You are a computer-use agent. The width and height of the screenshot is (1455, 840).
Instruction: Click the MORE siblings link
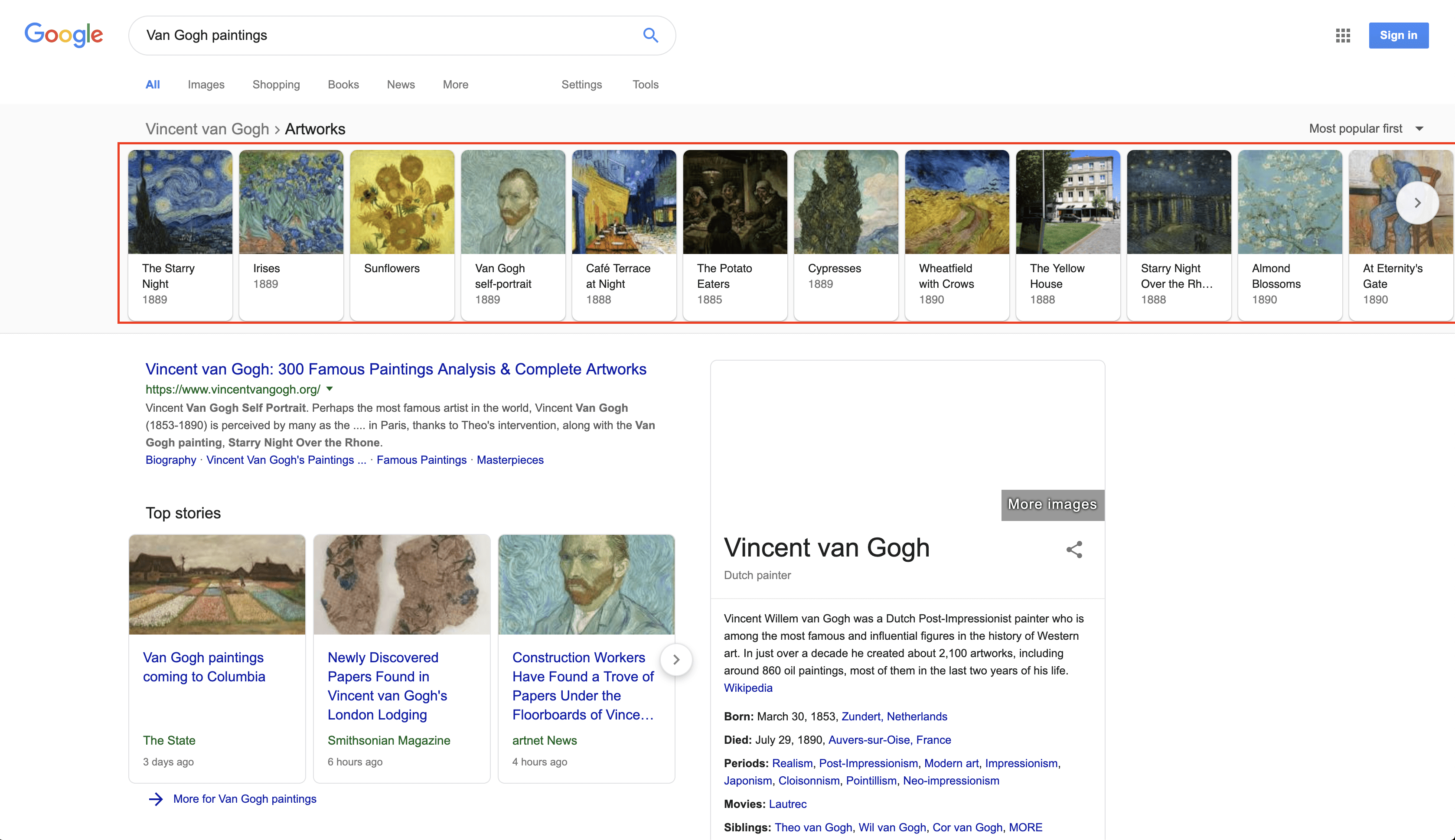(x=1025, y=827)
